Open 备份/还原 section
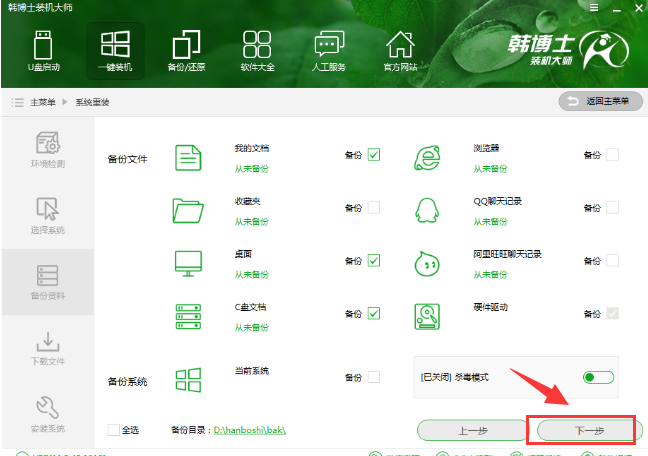The image size is (648, 456). coord(186,51)
